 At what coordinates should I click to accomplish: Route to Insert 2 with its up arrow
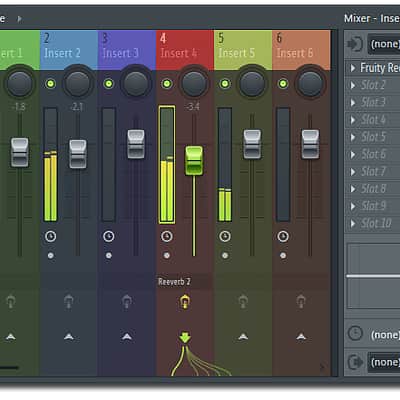pyautogui.click(x=69, y=337)
